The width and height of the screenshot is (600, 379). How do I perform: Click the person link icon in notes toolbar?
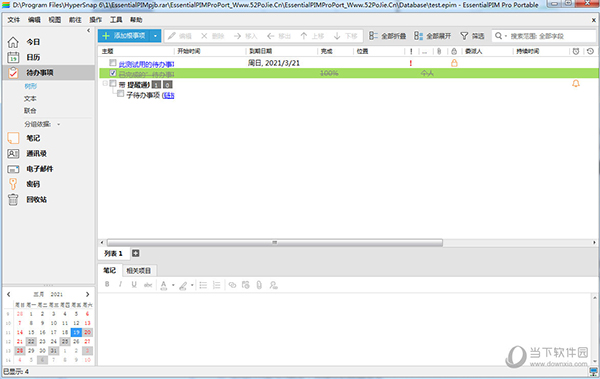pos(273,285)
